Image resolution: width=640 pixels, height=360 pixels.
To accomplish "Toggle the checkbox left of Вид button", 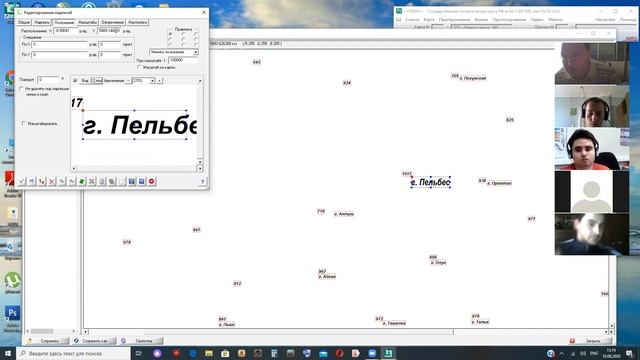I will tap(75, 81).
